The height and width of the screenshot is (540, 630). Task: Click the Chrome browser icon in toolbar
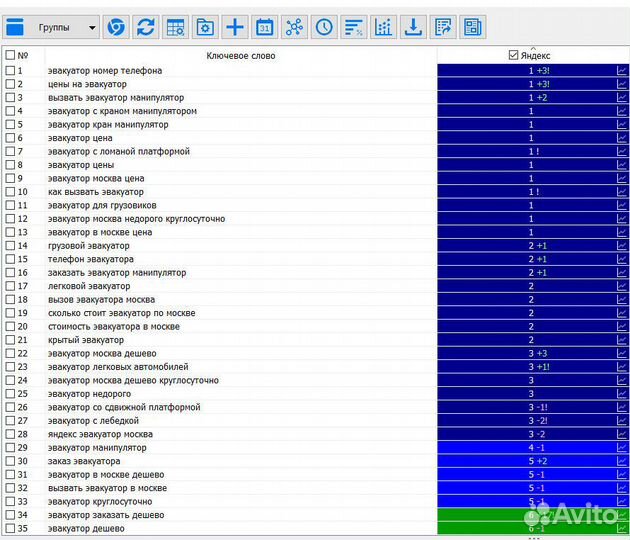click(116, 27)
